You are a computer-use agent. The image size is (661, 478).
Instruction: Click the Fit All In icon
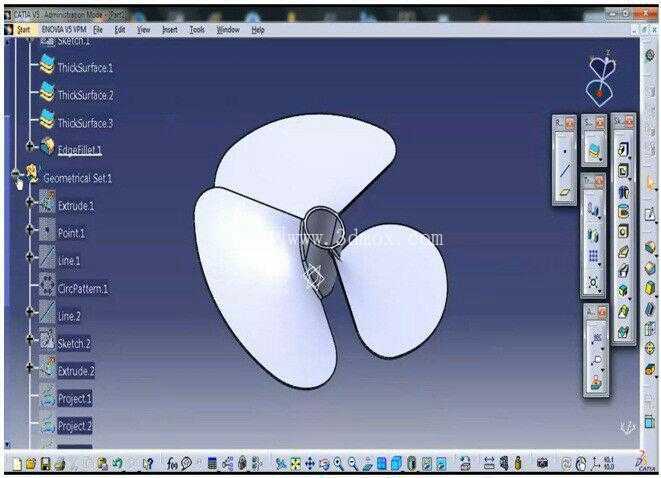click(295, 464)
